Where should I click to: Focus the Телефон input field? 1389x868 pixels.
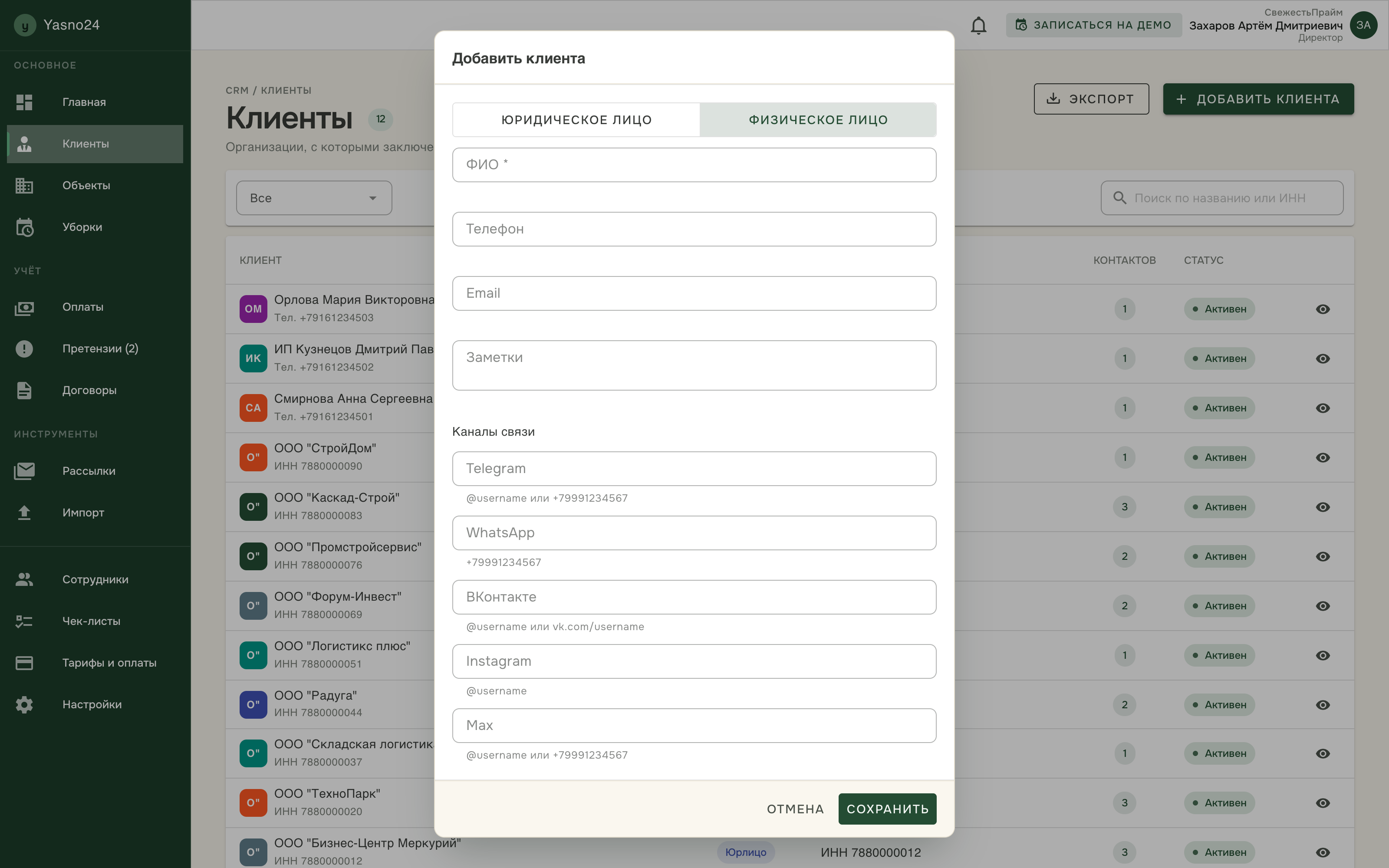pyautogui.click(x=694, y=229)
